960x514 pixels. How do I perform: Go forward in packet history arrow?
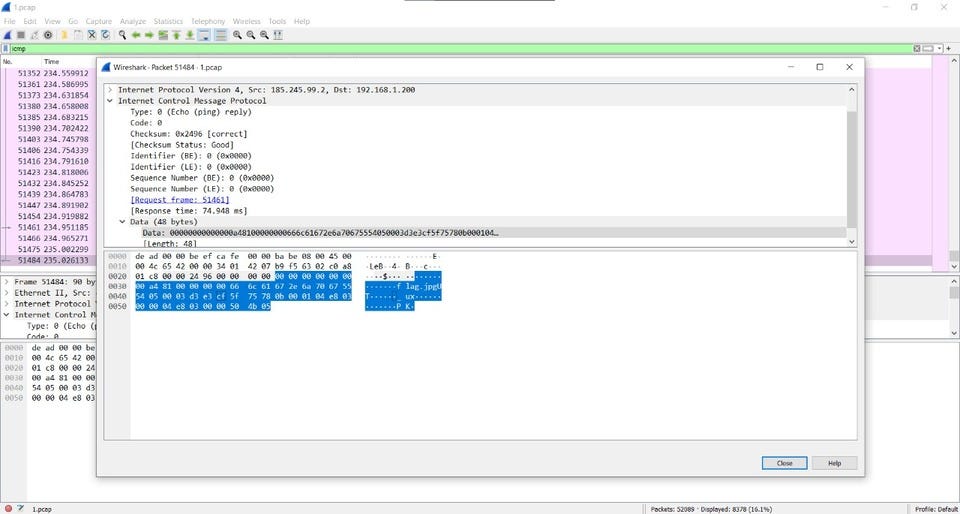pos(149,35)
